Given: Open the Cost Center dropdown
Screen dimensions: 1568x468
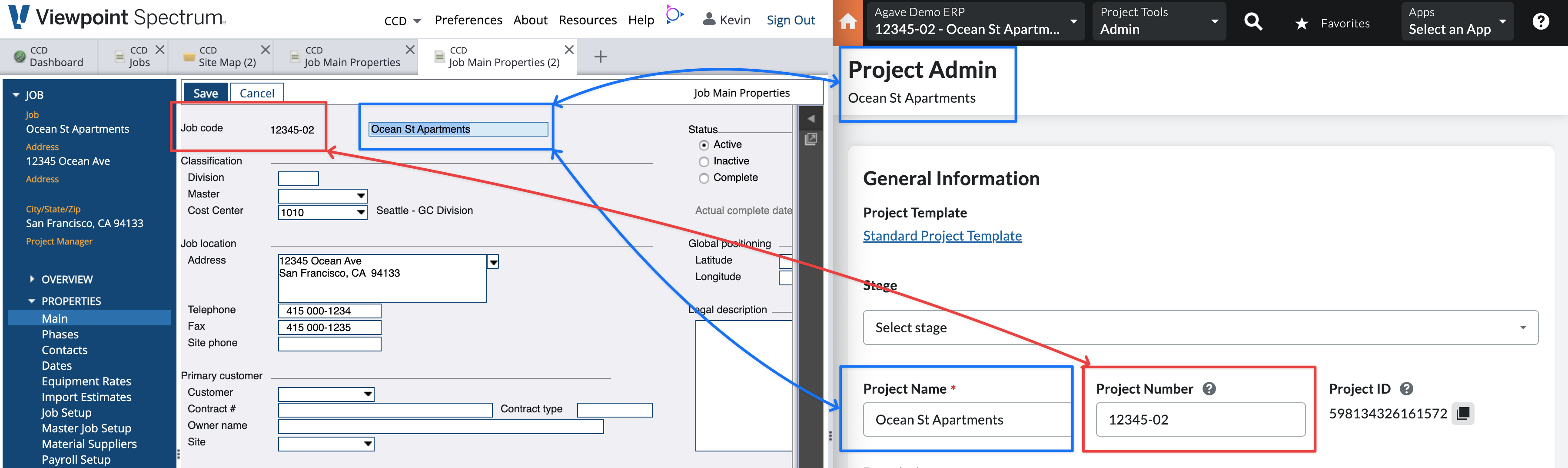Looking at the screenshot, I should [361, 212].
